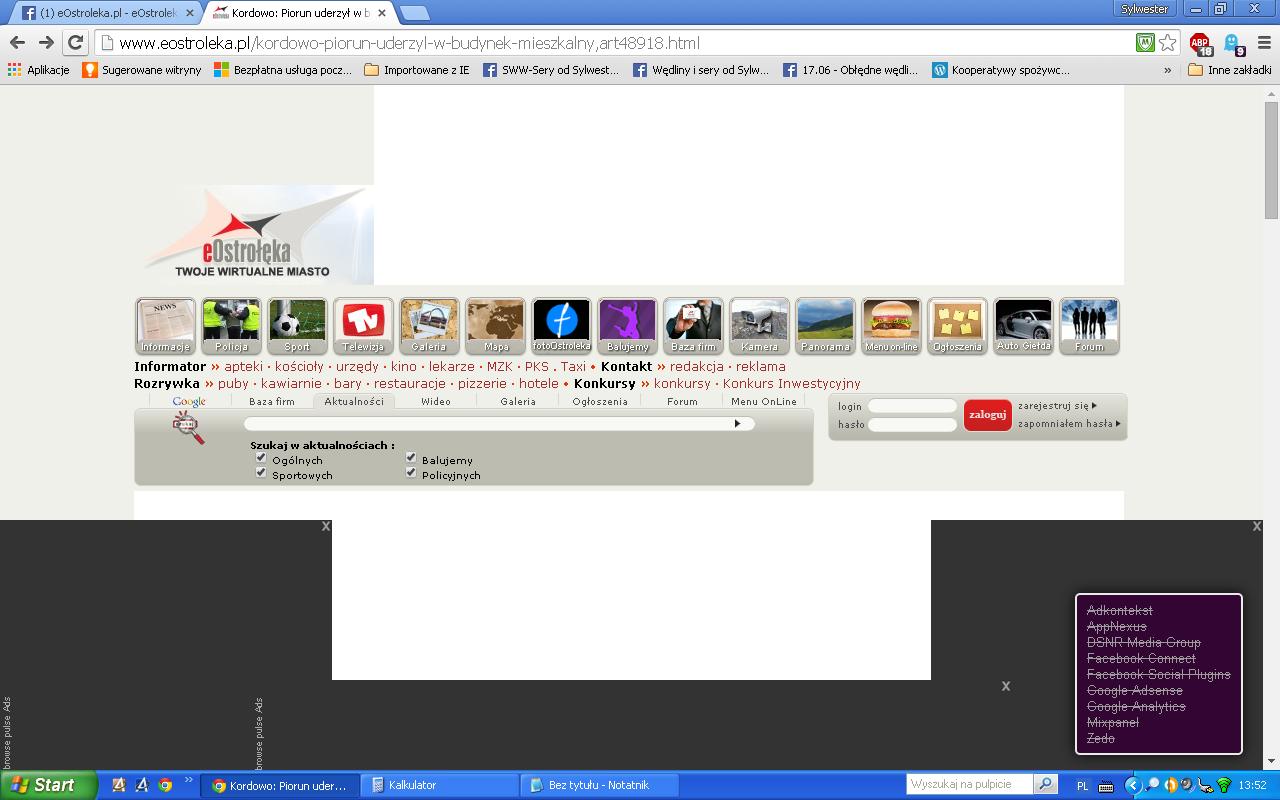Open the Policja icon in site navigation
The image size is (1280, 800).
coord(231,324)
